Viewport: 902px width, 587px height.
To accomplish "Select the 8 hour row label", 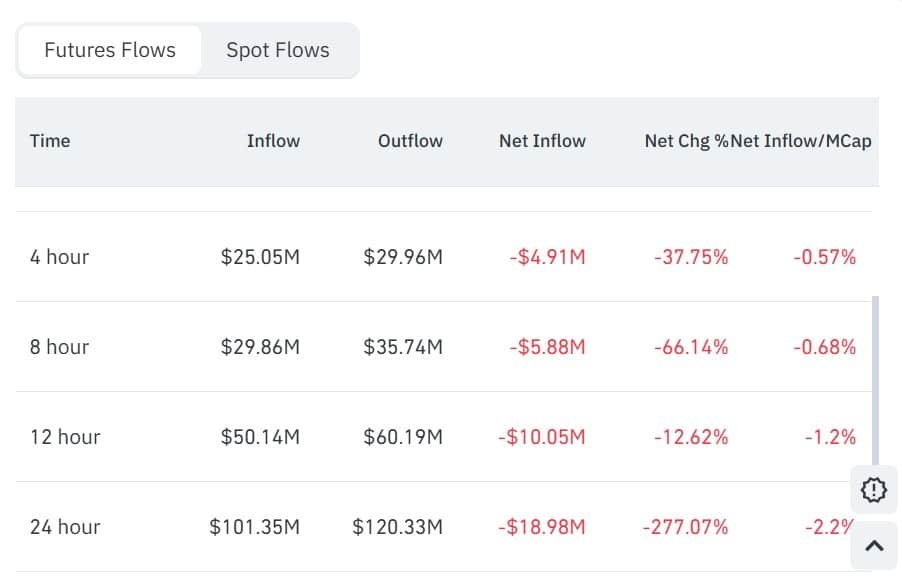I will coord(59,347).
